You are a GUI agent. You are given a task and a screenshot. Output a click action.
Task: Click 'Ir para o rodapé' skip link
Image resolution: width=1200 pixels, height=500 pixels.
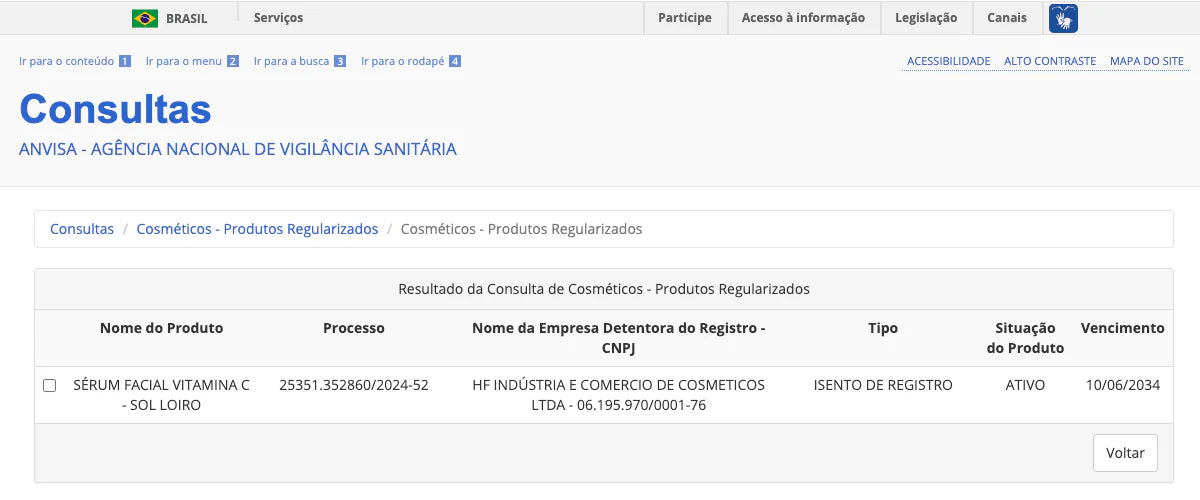click(402, 62)
